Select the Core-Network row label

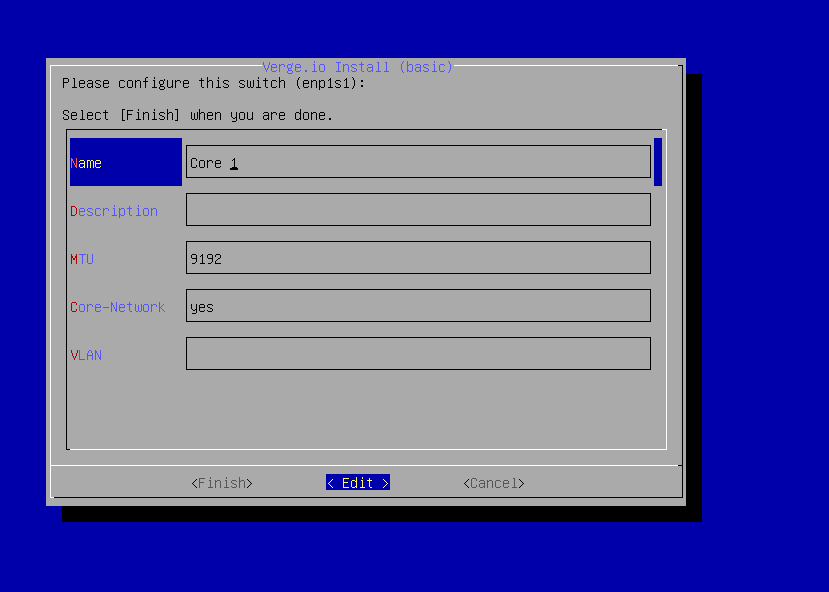[117, 307]
